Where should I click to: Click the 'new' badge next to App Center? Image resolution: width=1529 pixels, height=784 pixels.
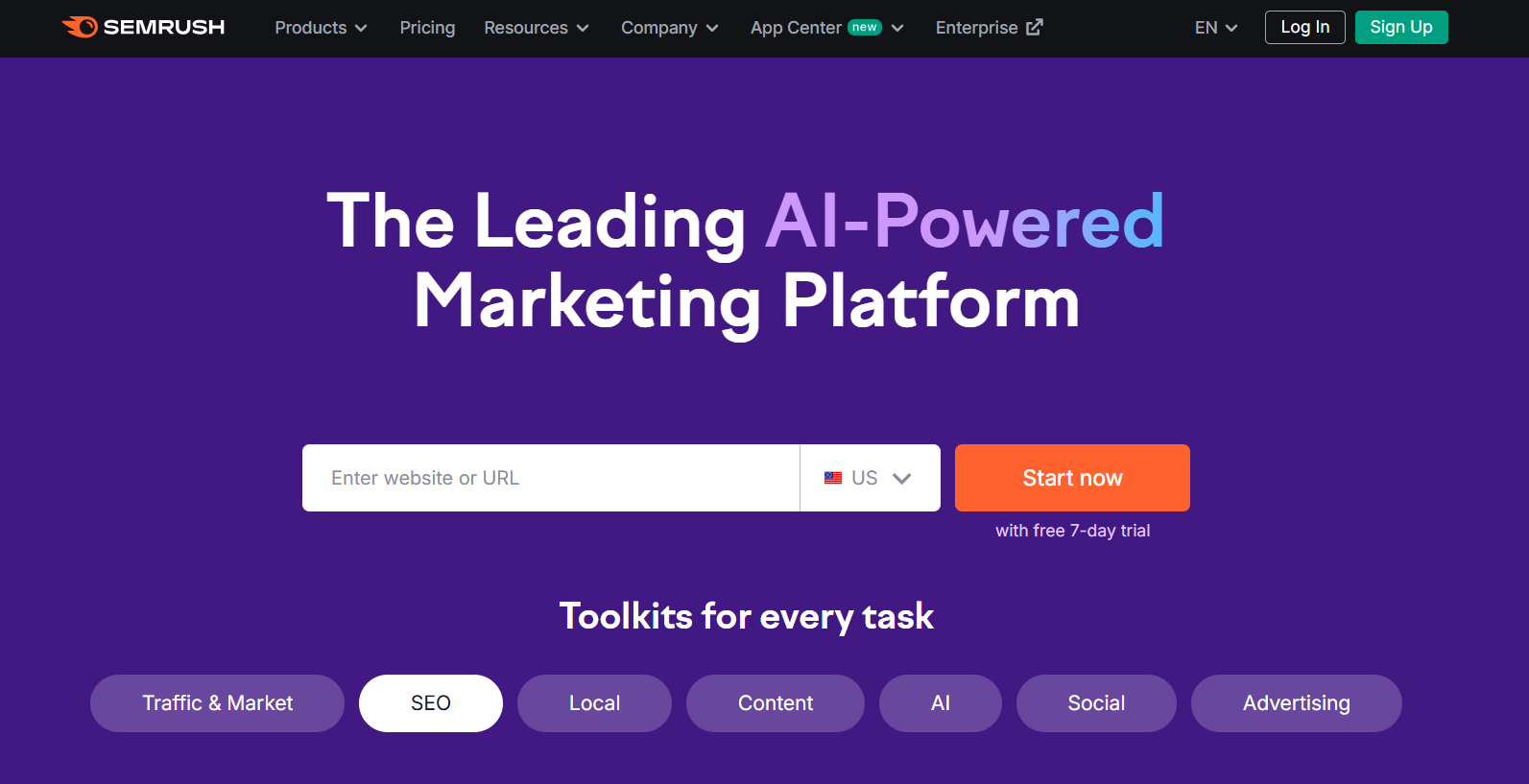coord(863,28)
